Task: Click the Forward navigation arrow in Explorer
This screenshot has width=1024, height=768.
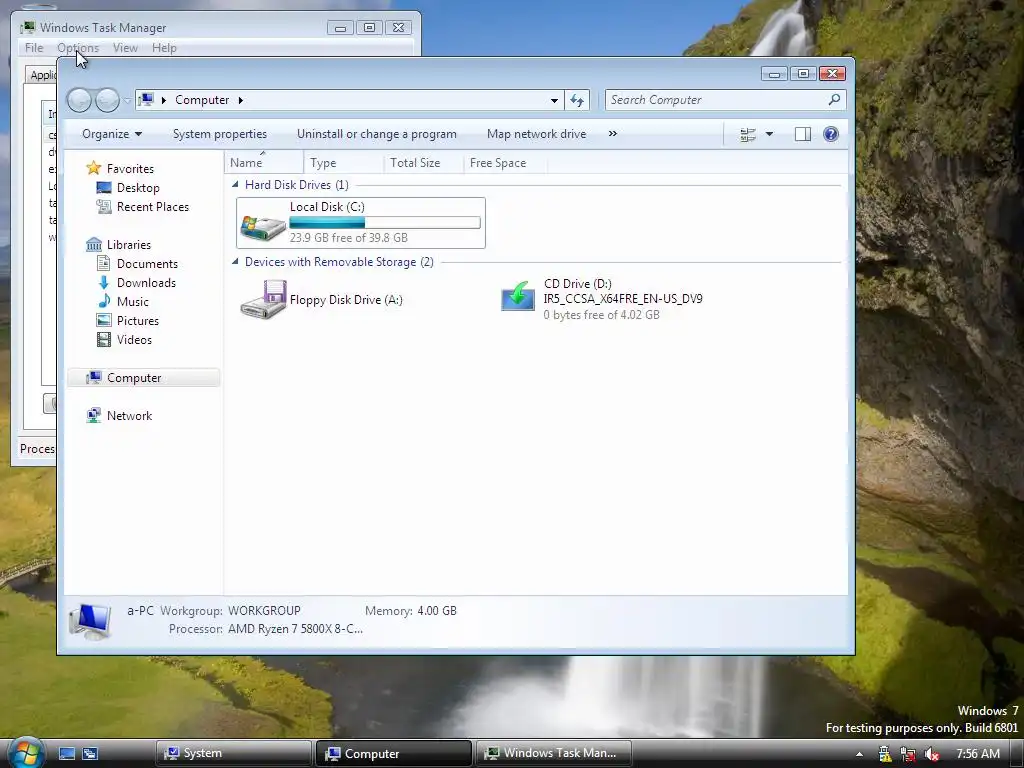Action: click(x=107, y=100)
